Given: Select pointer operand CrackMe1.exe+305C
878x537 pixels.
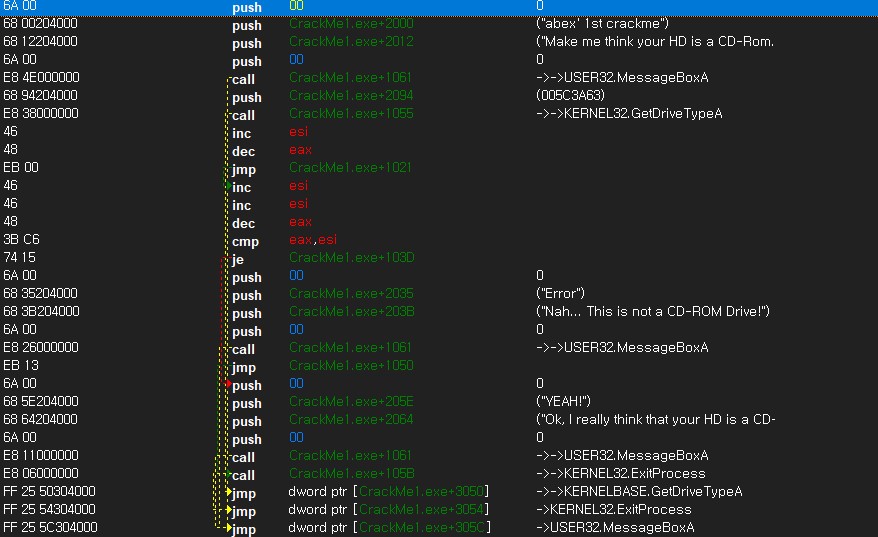Looking at the screenshot, I should coord(422,527).
